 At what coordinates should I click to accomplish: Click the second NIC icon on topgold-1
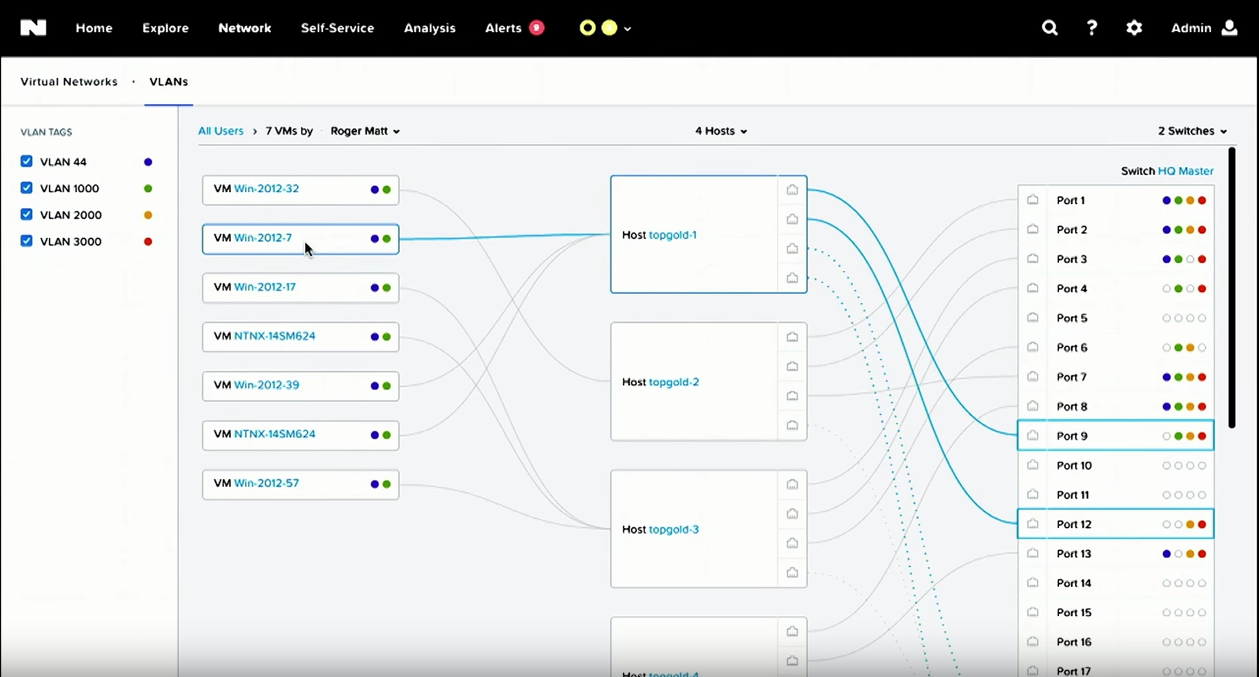click(792, 219)
